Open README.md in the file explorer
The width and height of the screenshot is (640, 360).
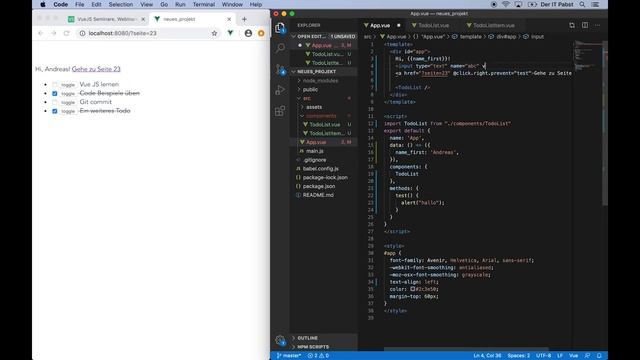[x=324, y=195]
